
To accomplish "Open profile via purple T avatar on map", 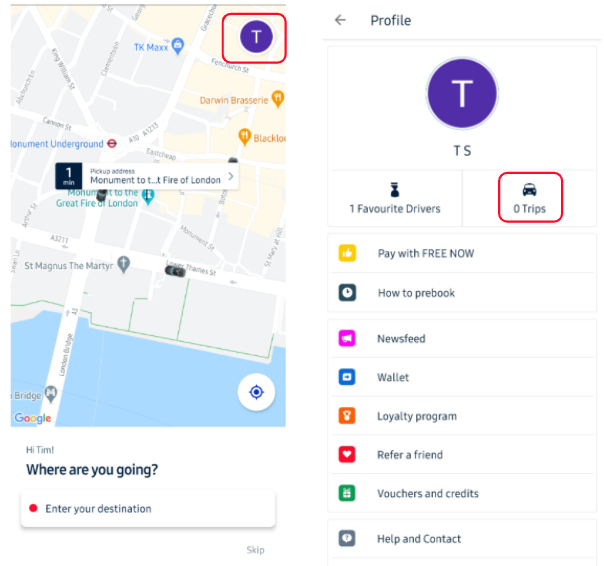I will tap(256, 37).
